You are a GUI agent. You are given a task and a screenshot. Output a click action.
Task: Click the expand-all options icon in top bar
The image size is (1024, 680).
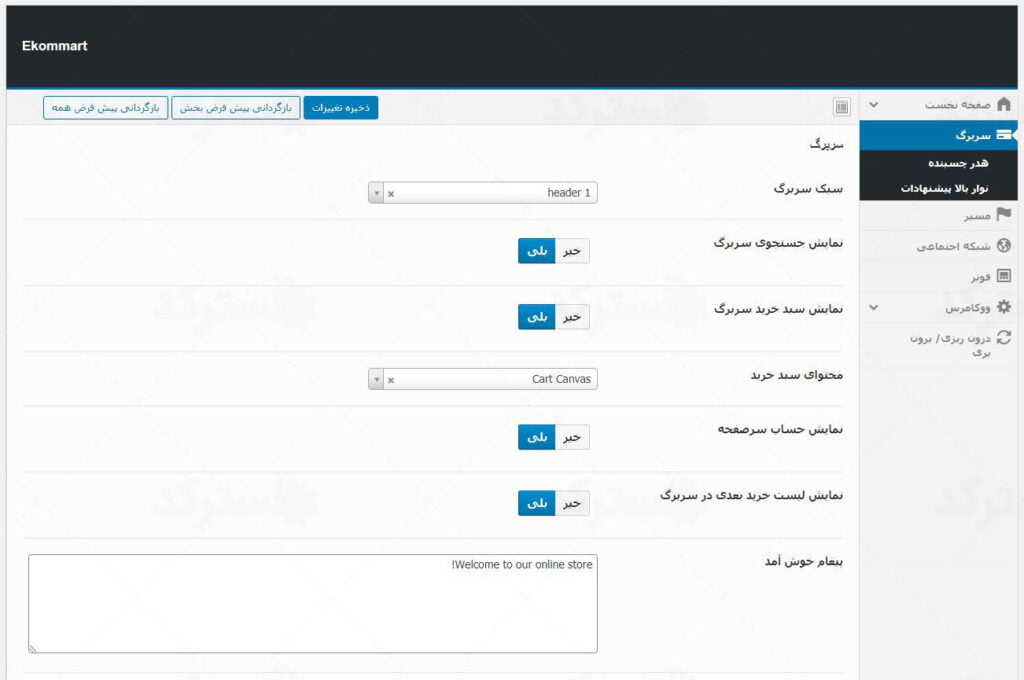click(841, 107)
